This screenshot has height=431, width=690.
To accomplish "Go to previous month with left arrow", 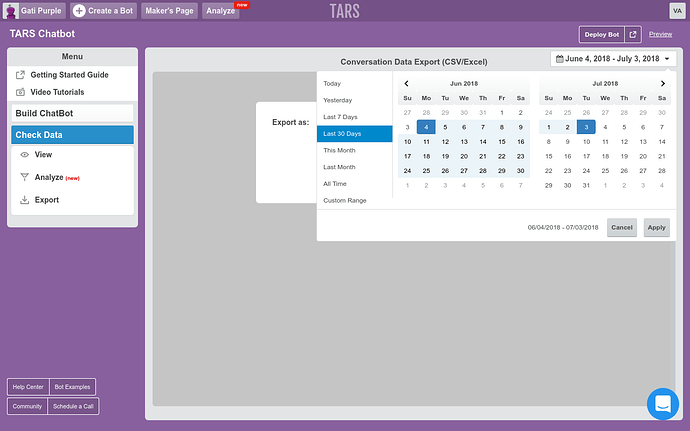I will pyautogui.click(x=407, y=83).
